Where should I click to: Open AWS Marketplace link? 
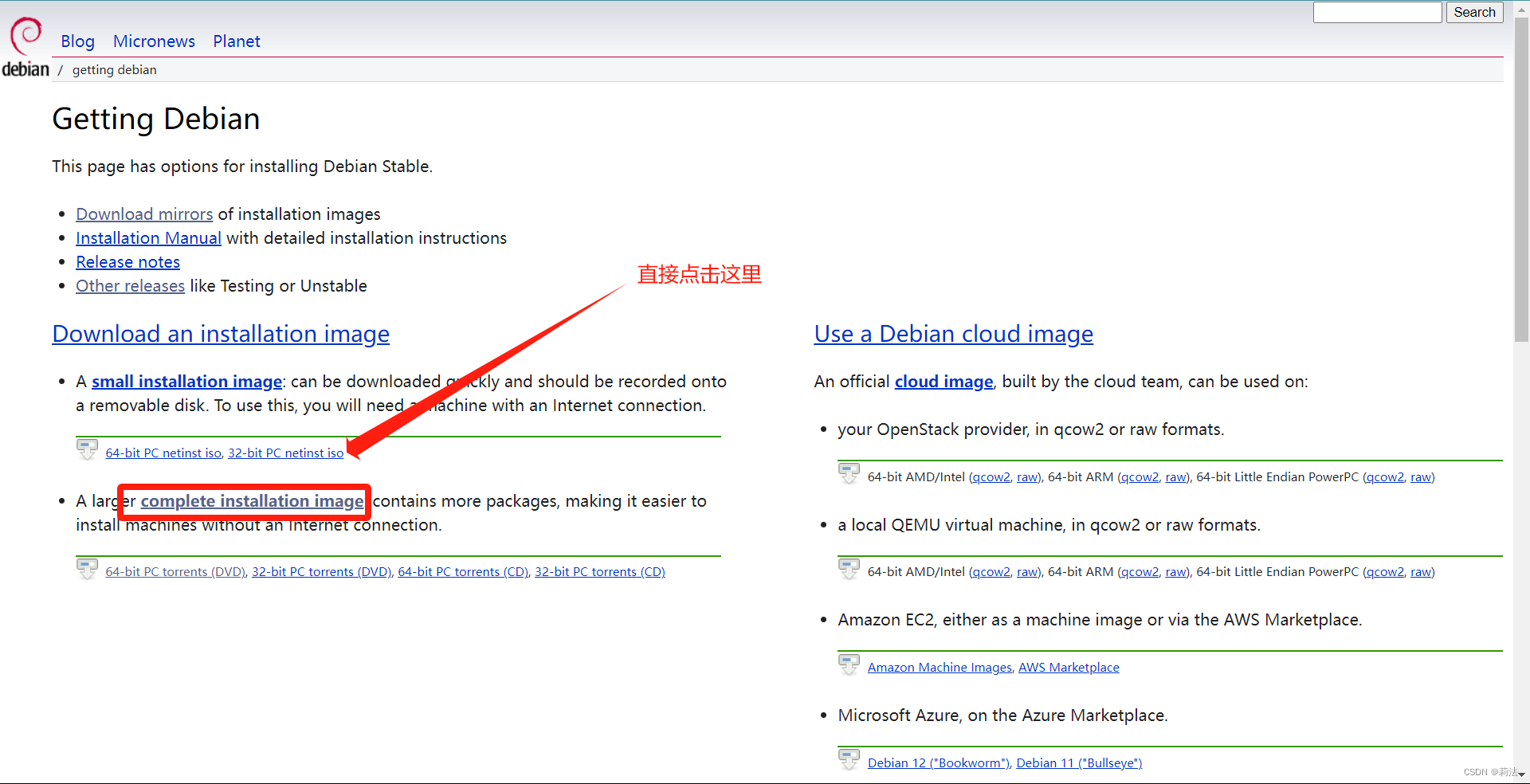(1069, 668)
